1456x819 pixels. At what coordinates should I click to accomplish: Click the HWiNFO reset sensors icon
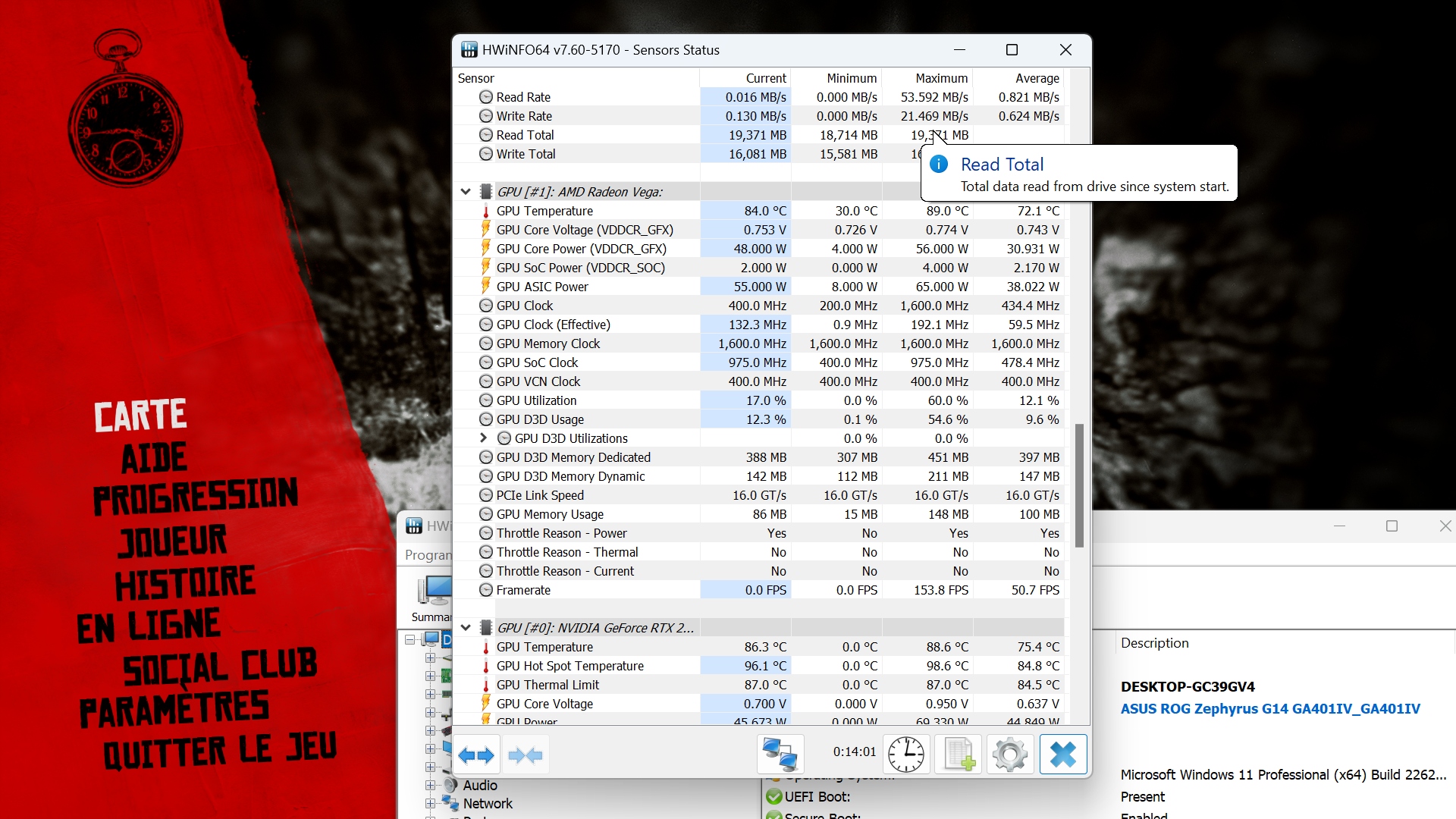pyautogui.click(x=907, y=753)
